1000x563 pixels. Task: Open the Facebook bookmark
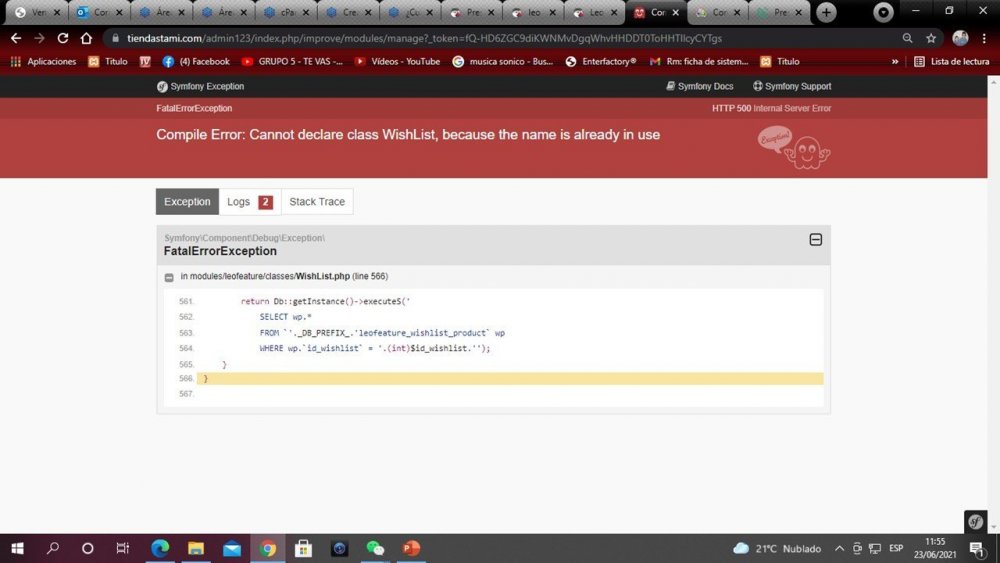tap(196, 61)
